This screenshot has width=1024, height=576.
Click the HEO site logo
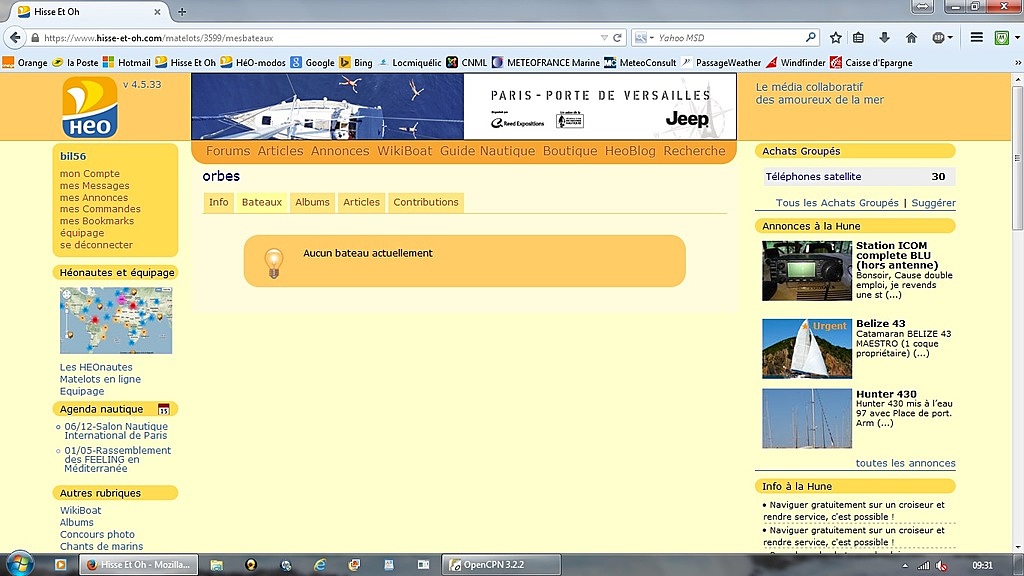pyautogui.click(x=90, y=106)
